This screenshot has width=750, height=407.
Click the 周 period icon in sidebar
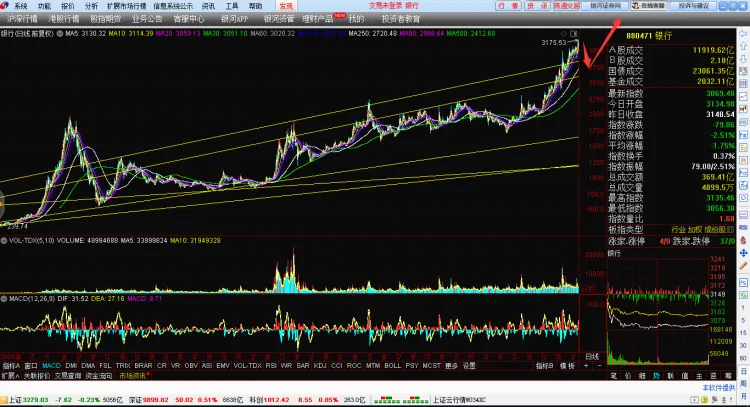coord(743,384)
